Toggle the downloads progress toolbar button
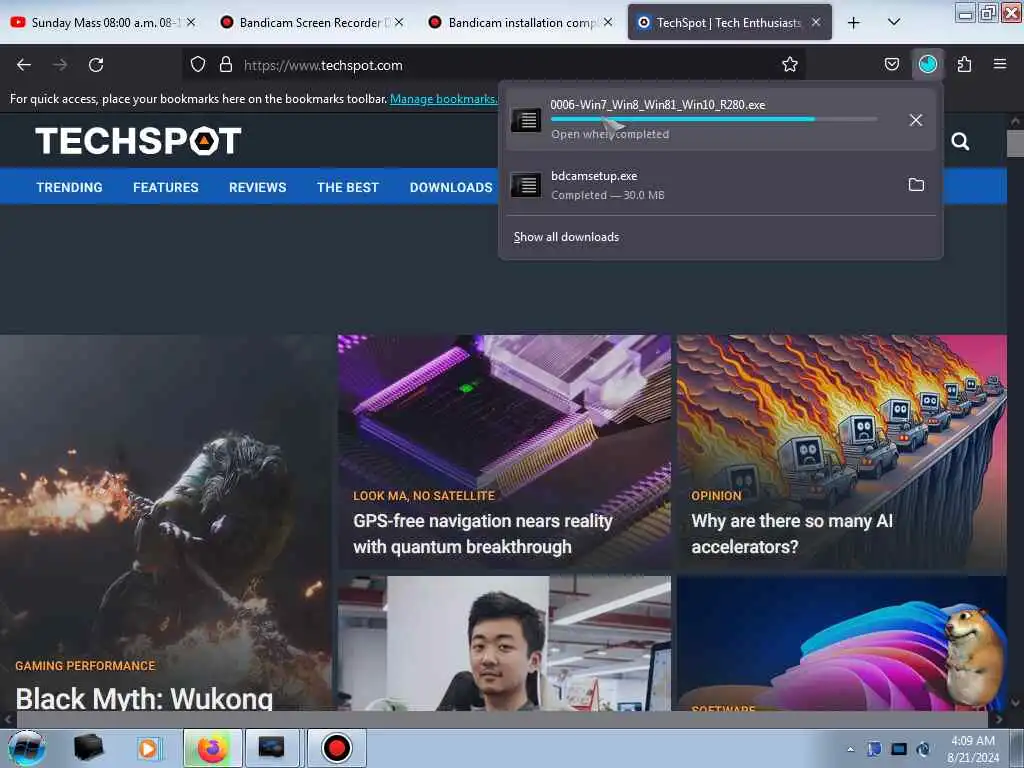This screenshot has height=768, width=1024. coord(927,65)
